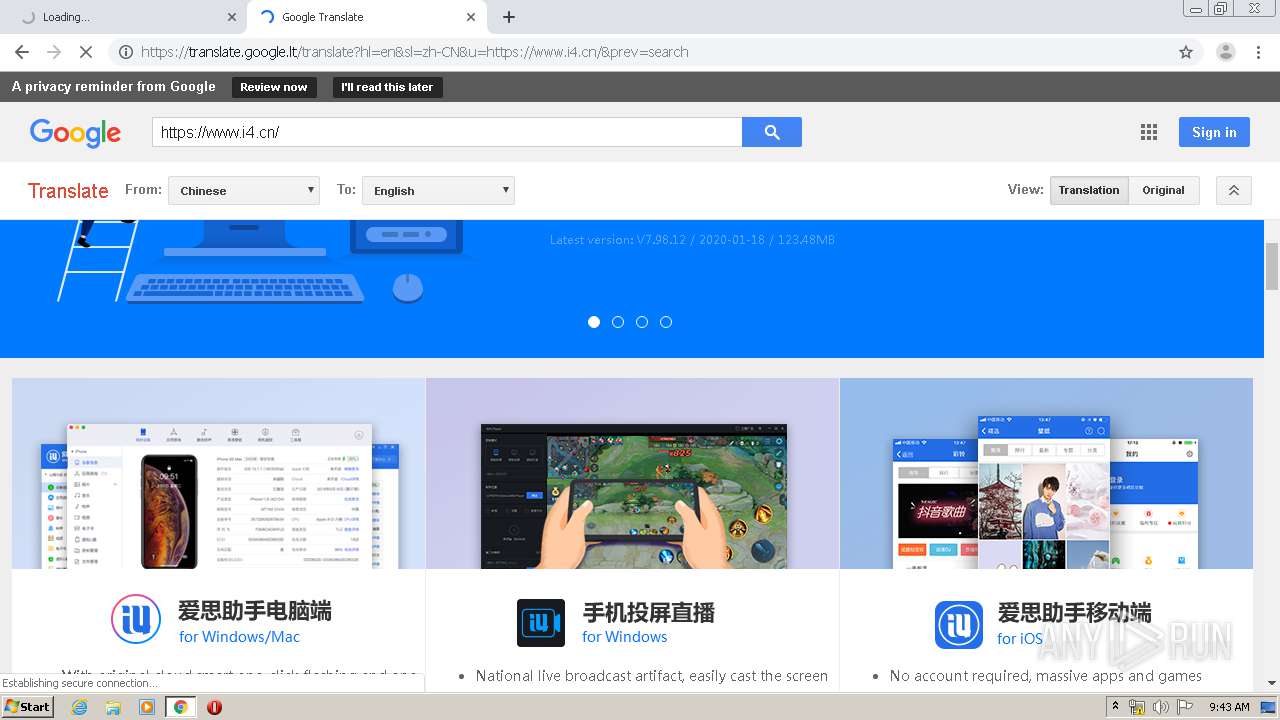Switch to the Loading... tab

[125, 17]
